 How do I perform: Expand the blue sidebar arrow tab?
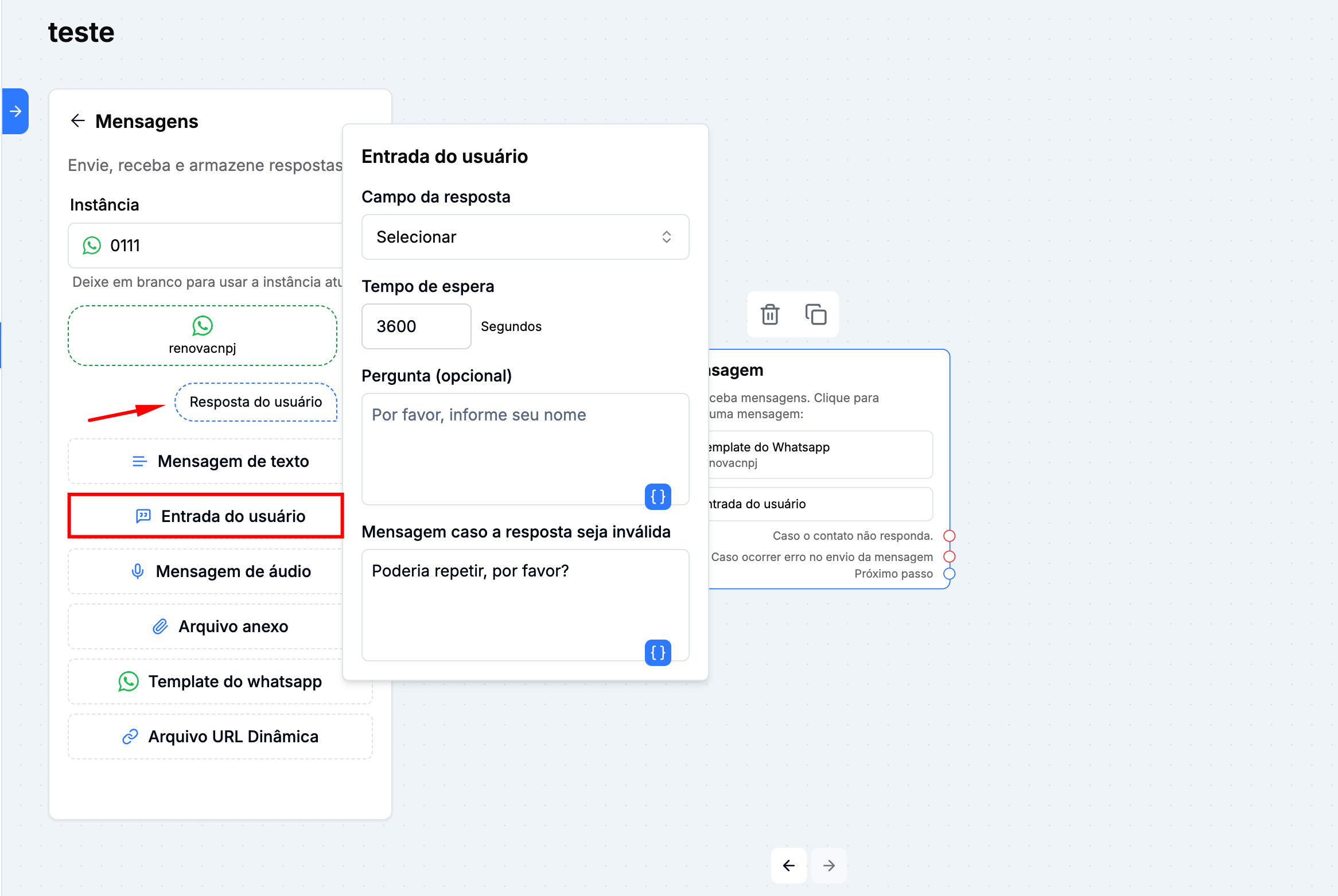point(15,111)
